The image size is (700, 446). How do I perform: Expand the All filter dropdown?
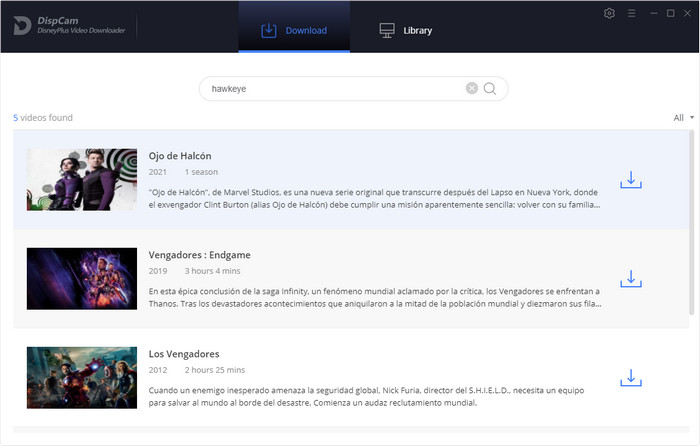(683, 118)
